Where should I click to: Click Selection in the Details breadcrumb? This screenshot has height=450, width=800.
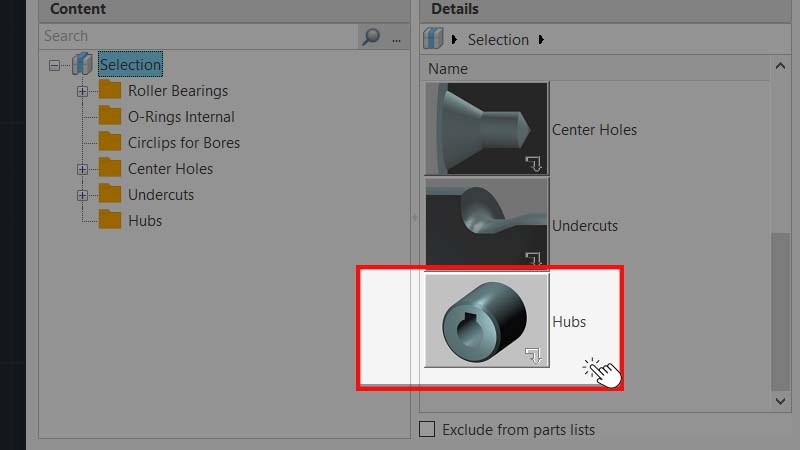click(x=498, y=40)
